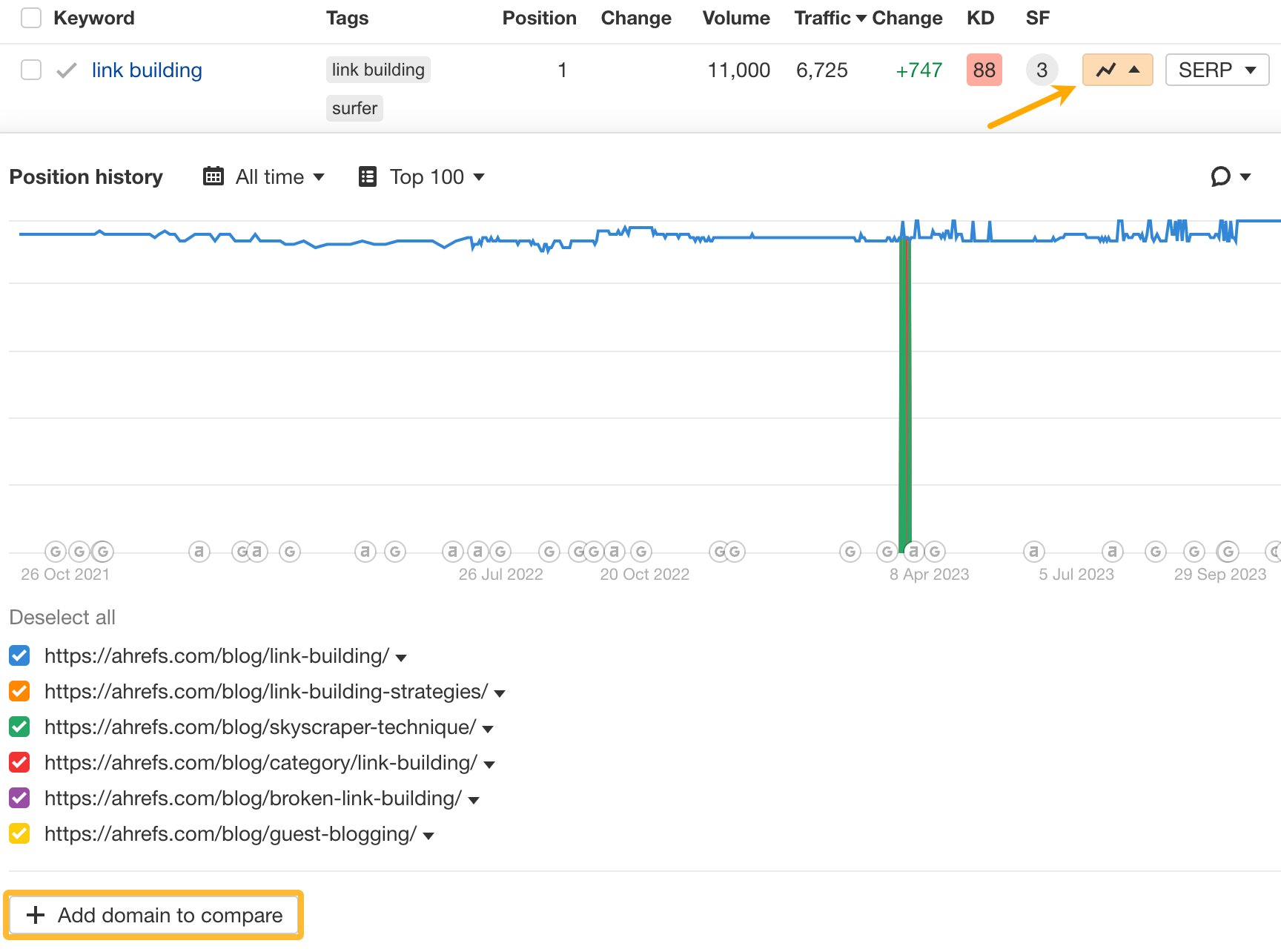Click the checkmark icon beside link building keyword
This screenshot has width=1281, height=952.
coord(66,70)
